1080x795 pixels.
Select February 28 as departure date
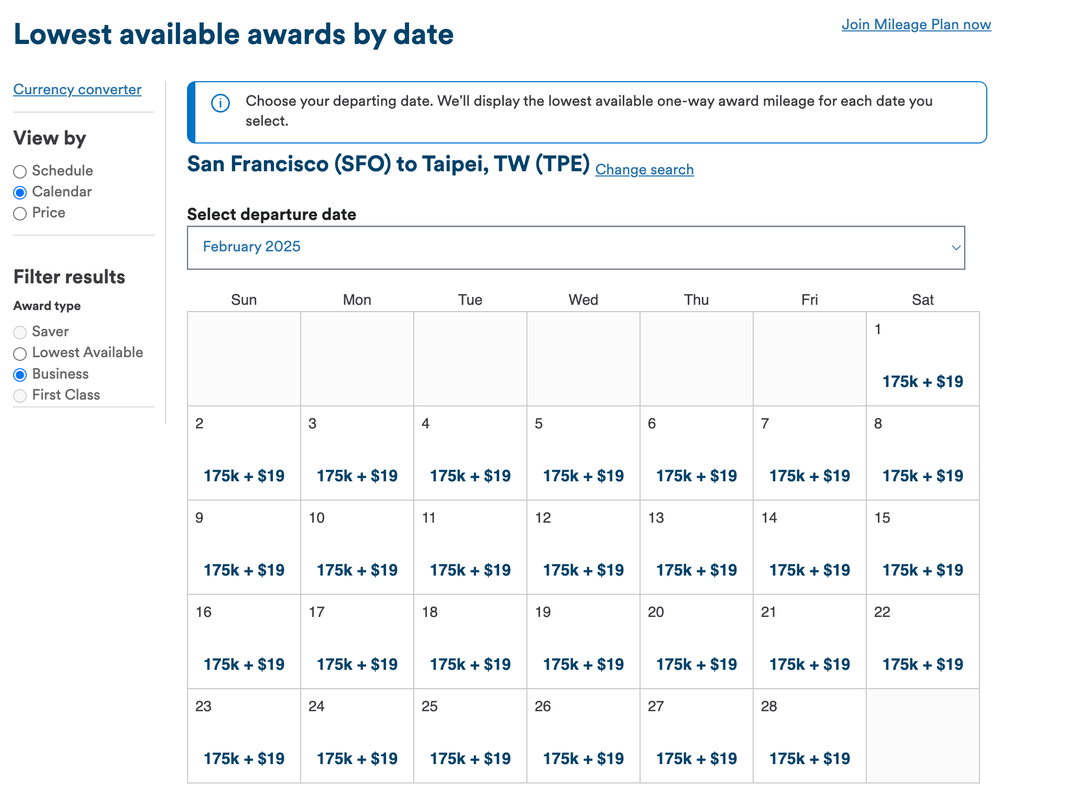pos(809,758)
